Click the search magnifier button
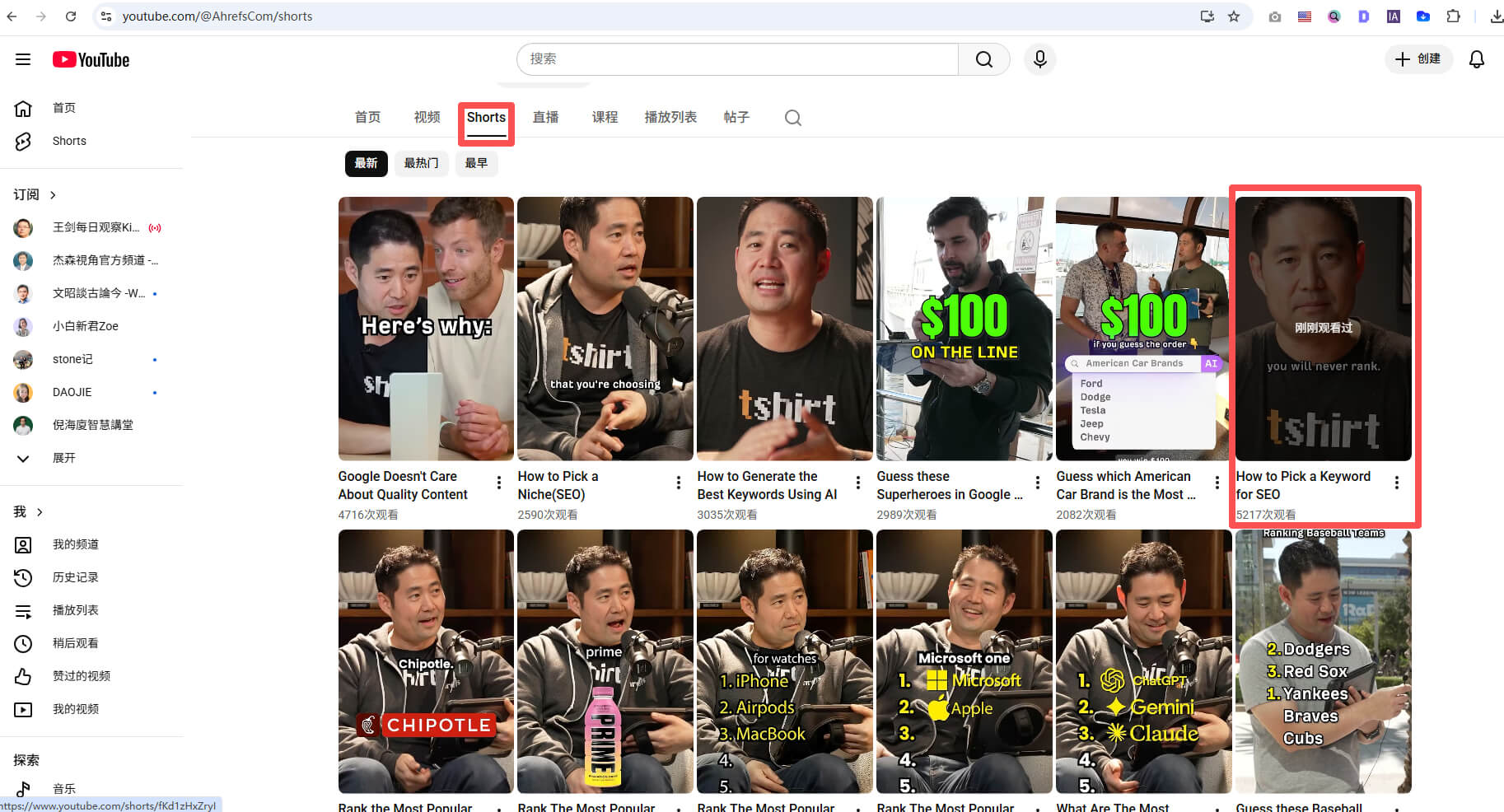The image size is (1504, 812). click(983, 59)
